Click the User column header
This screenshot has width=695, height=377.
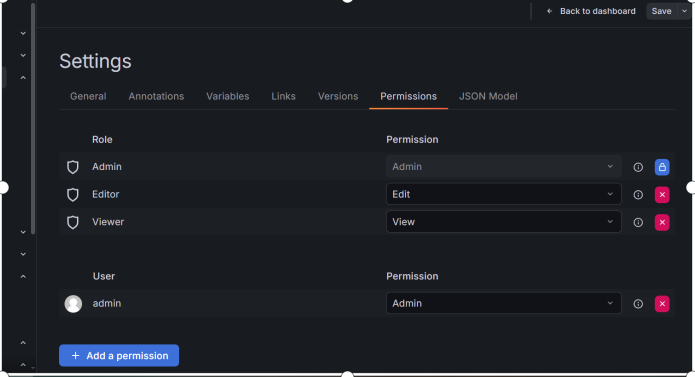point(104,276)
